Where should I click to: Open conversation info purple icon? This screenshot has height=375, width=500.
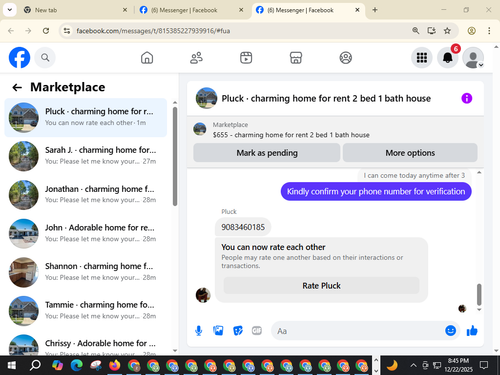pos(467,98)
